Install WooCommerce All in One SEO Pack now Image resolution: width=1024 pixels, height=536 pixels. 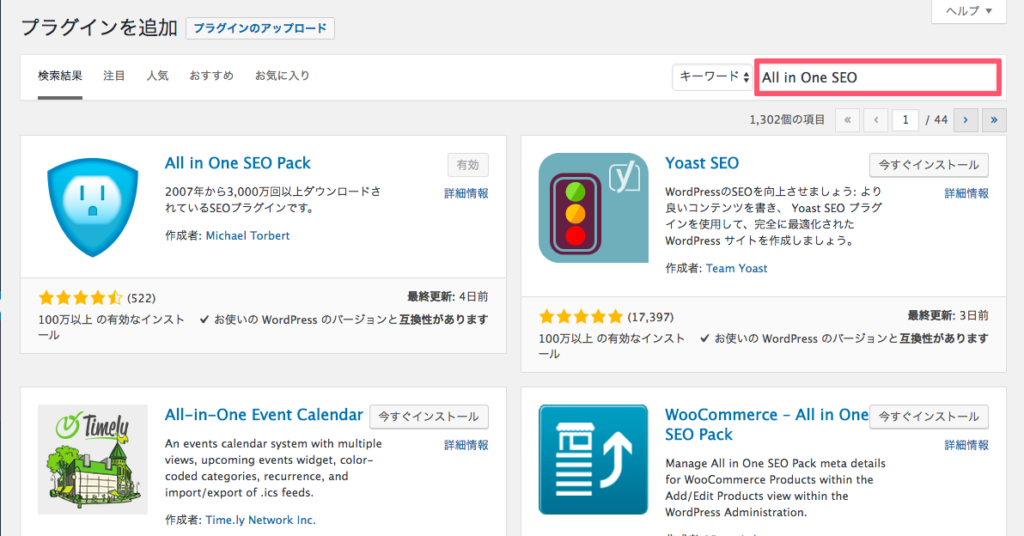click(x=929, y=417)
